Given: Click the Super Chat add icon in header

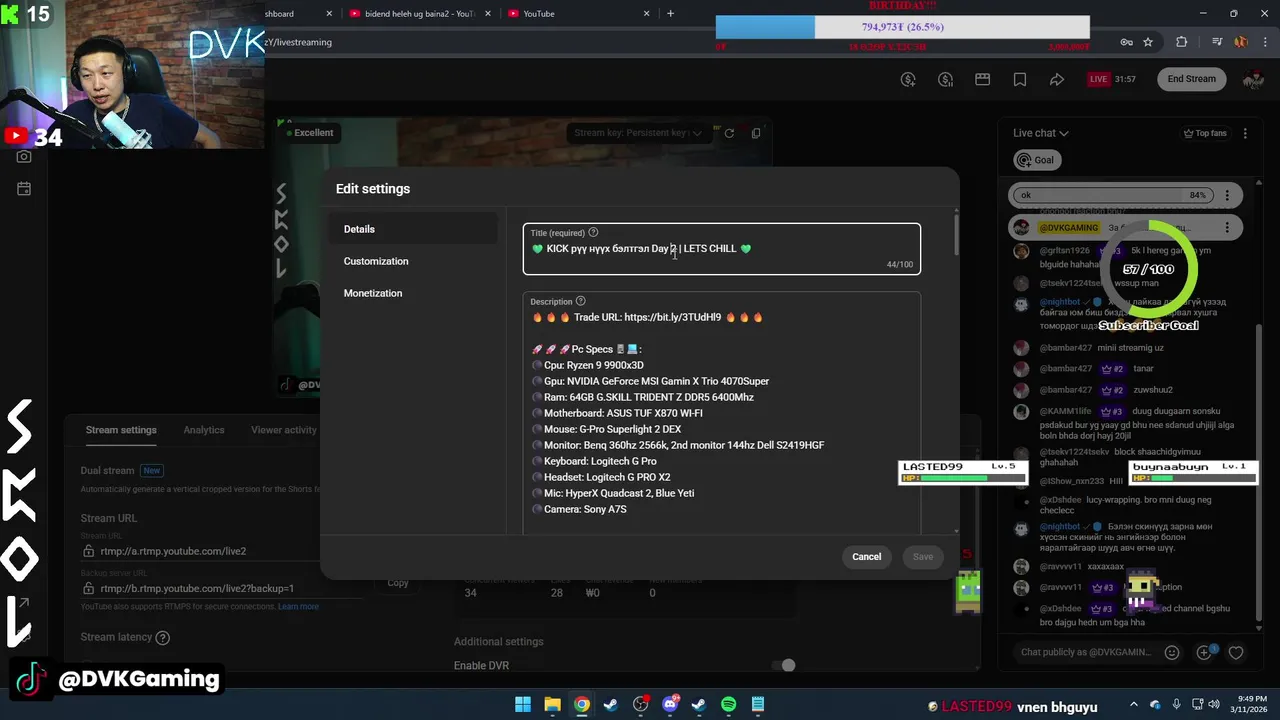Looking at the screenshot, I should (908, 79).
